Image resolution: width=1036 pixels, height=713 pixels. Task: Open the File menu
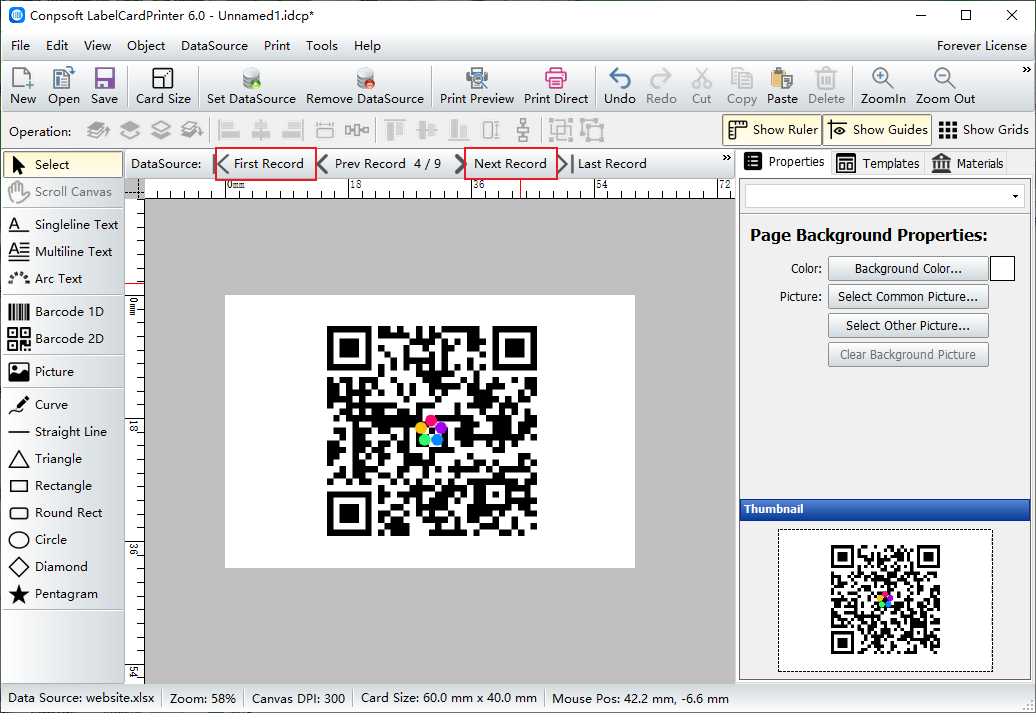[x=20, y=46]
